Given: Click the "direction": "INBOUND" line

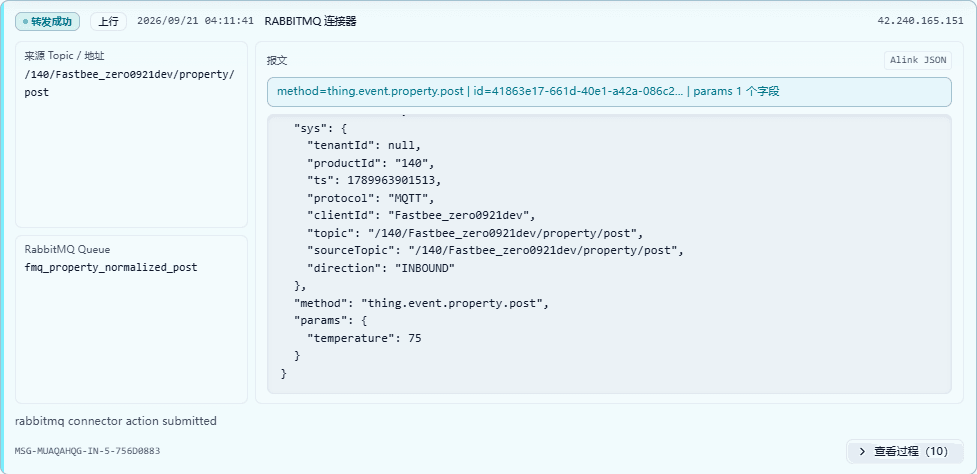Looking at the screenshot, I should [x=381, y=268].
